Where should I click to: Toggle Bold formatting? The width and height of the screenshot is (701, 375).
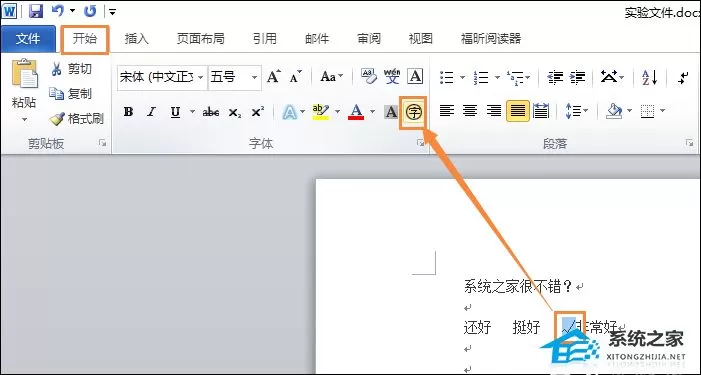[x=128, y=112]
